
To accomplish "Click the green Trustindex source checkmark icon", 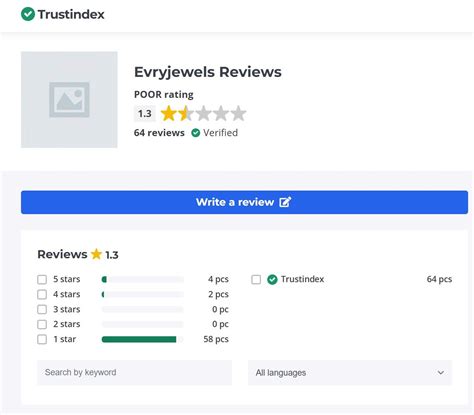I will (272, 279).
